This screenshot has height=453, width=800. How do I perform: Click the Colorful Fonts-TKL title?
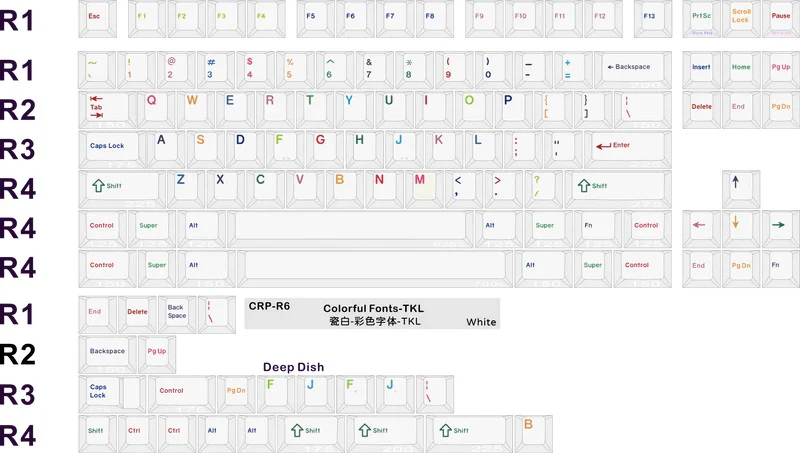point(373,309)
